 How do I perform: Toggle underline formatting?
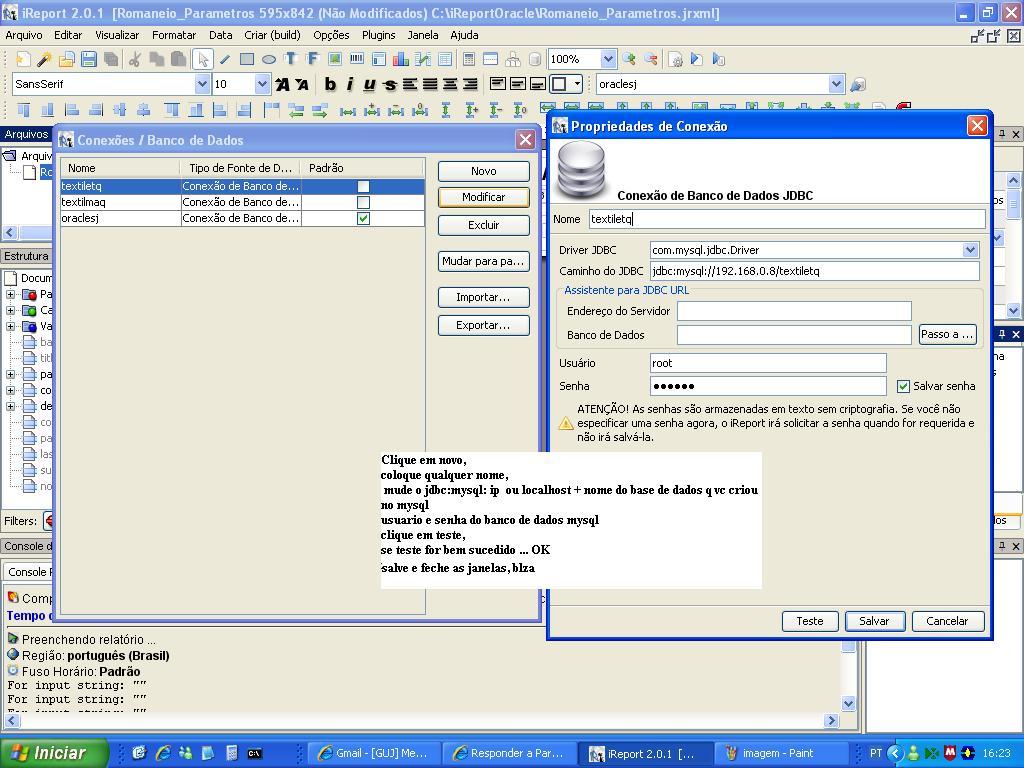tap(370, 84)
